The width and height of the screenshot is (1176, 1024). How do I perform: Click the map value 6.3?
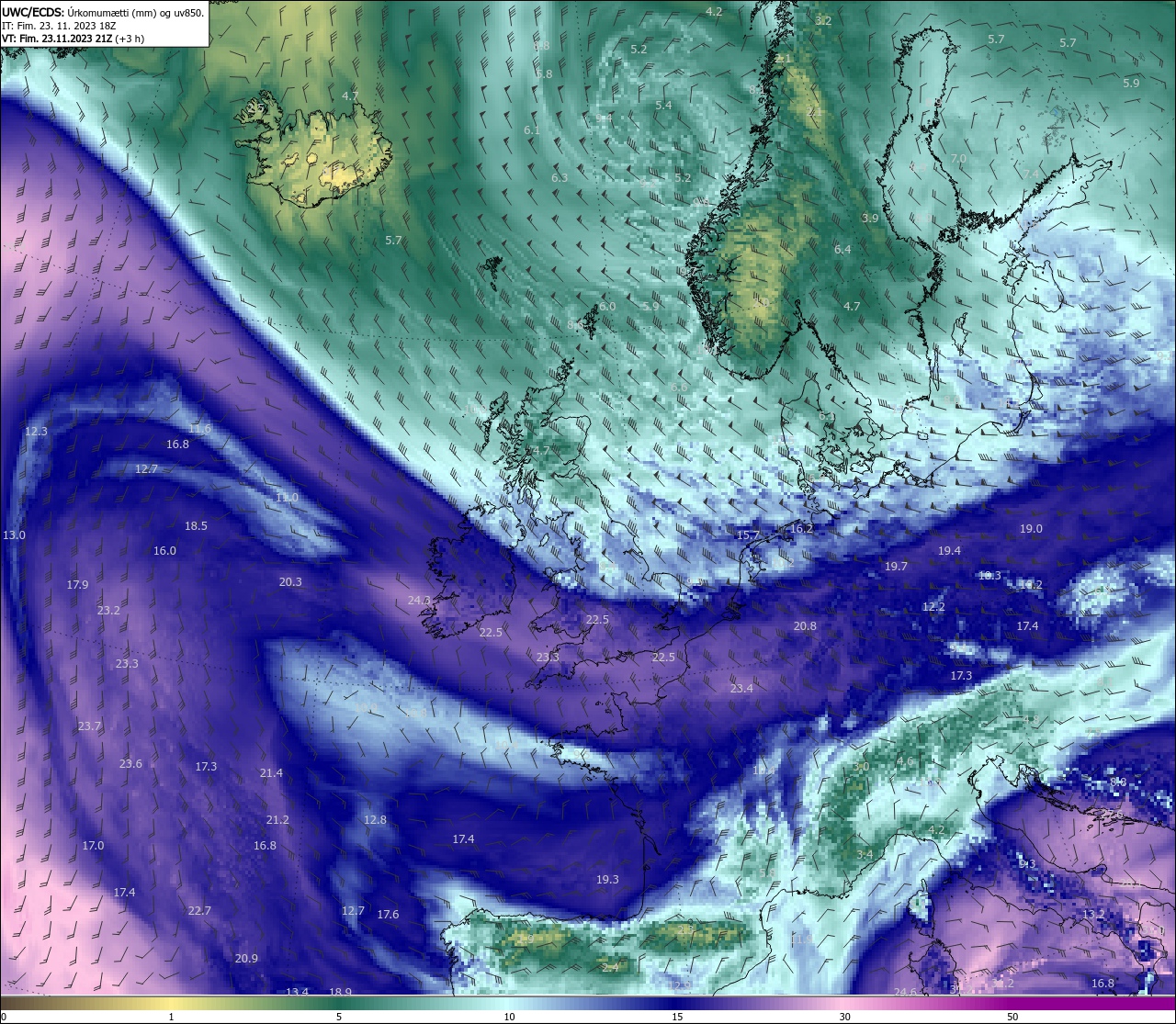560,177
